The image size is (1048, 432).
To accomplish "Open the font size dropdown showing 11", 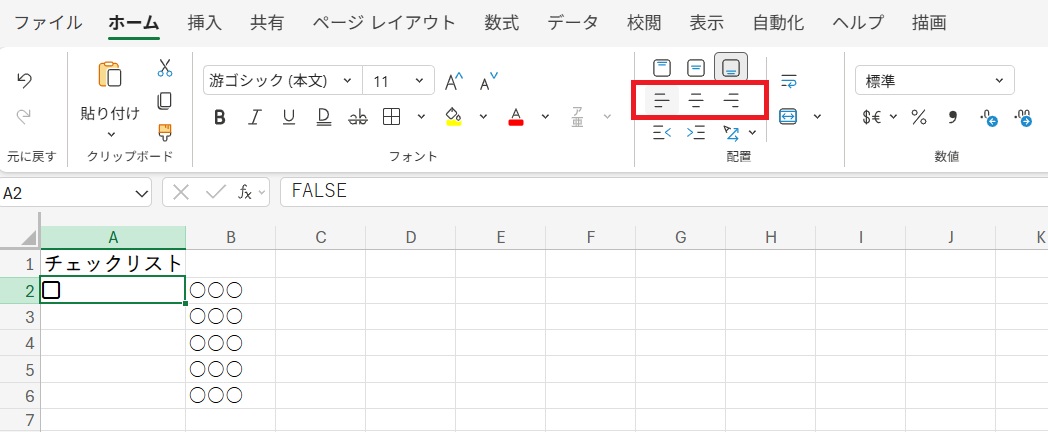I will 398,81.
